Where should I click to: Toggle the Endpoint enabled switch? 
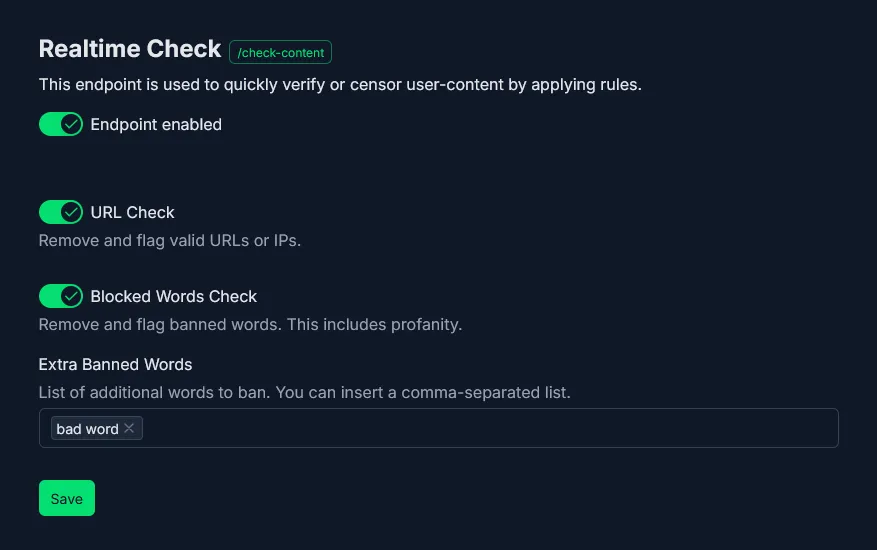click(x=60, y=124)
